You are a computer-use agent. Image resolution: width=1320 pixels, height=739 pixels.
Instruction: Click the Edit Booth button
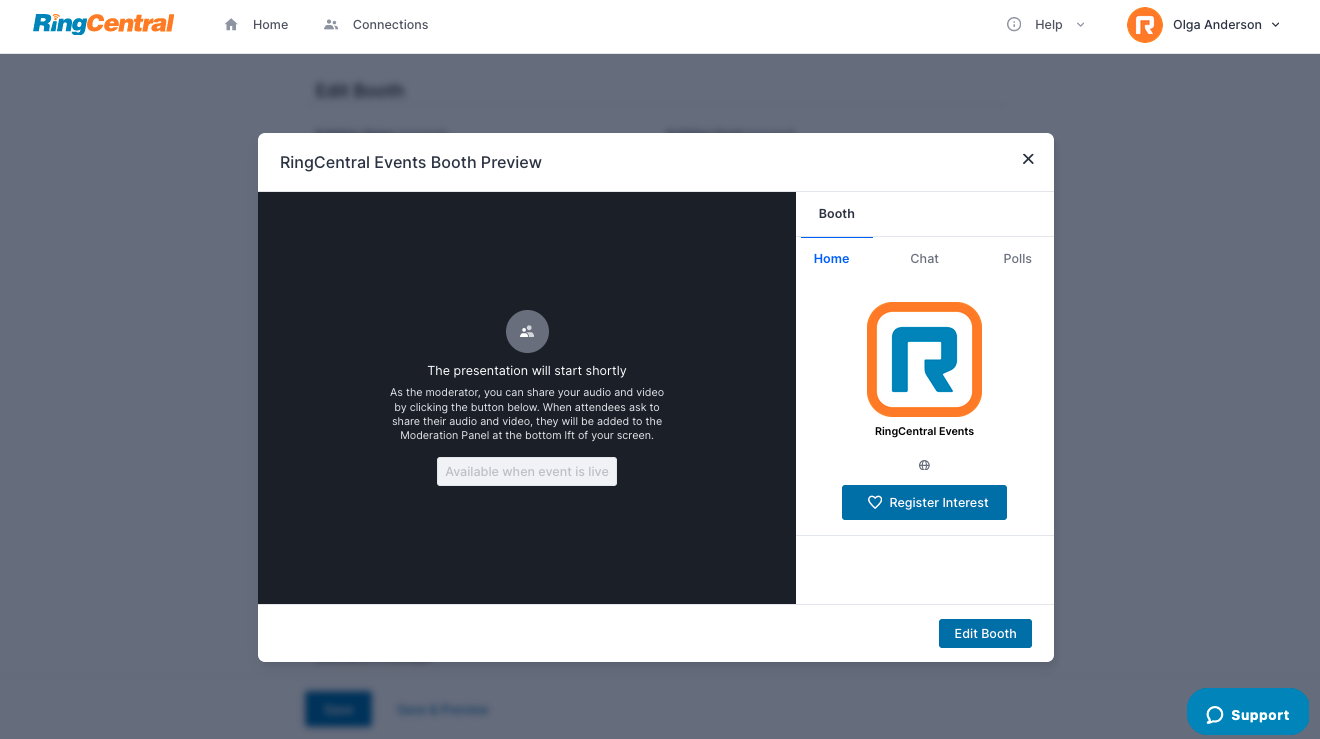985,634
